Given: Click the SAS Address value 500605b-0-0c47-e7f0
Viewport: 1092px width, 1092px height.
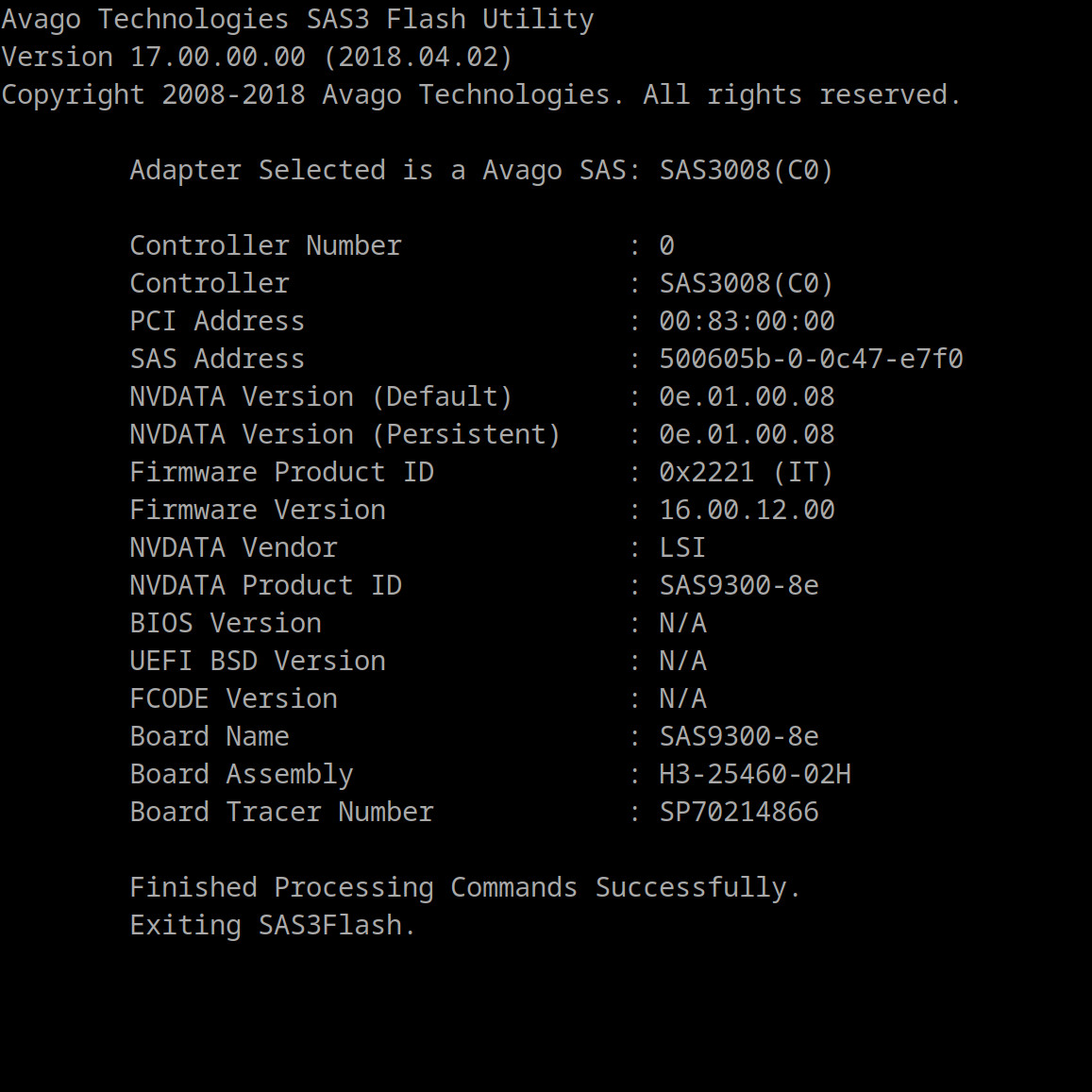Looking at the screenshot, I should coord(810,359).
